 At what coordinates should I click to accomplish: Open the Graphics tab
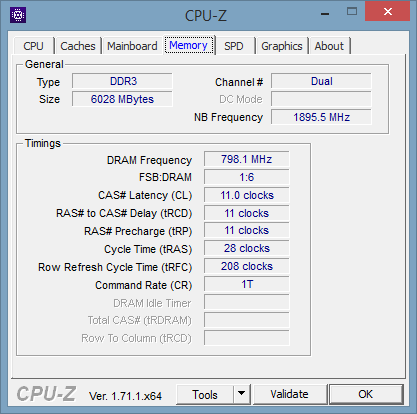coord(282,46)
